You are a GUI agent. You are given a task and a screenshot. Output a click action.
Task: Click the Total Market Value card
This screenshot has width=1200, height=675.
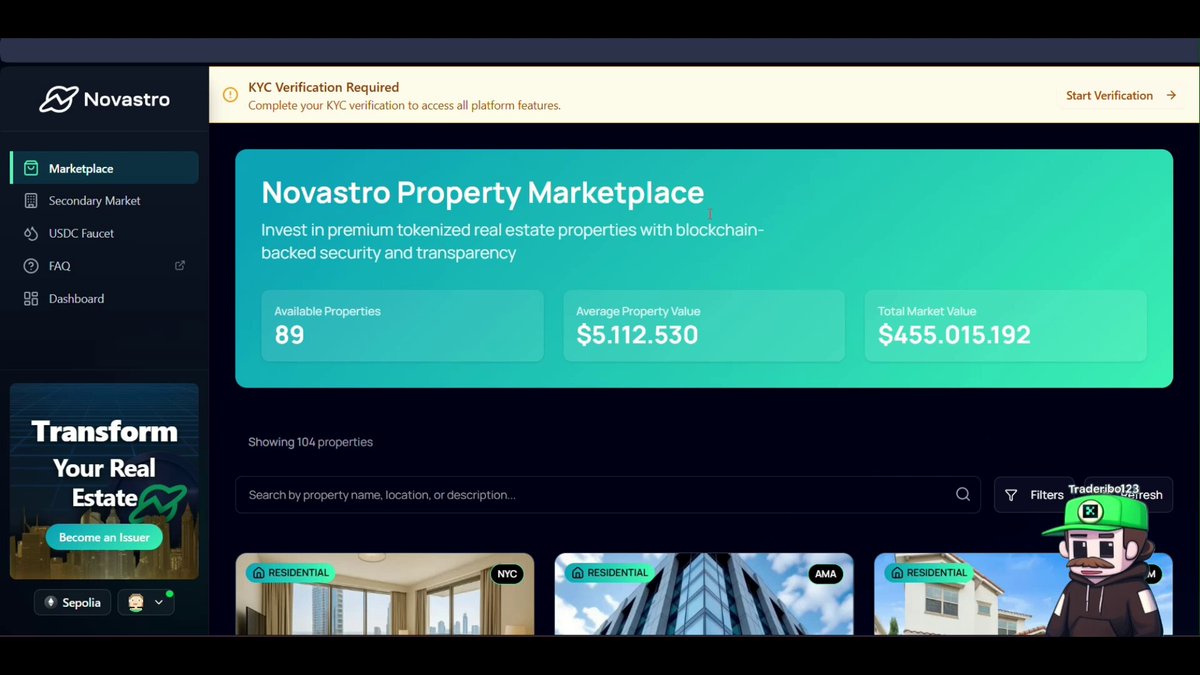[x=1006, y=326]
